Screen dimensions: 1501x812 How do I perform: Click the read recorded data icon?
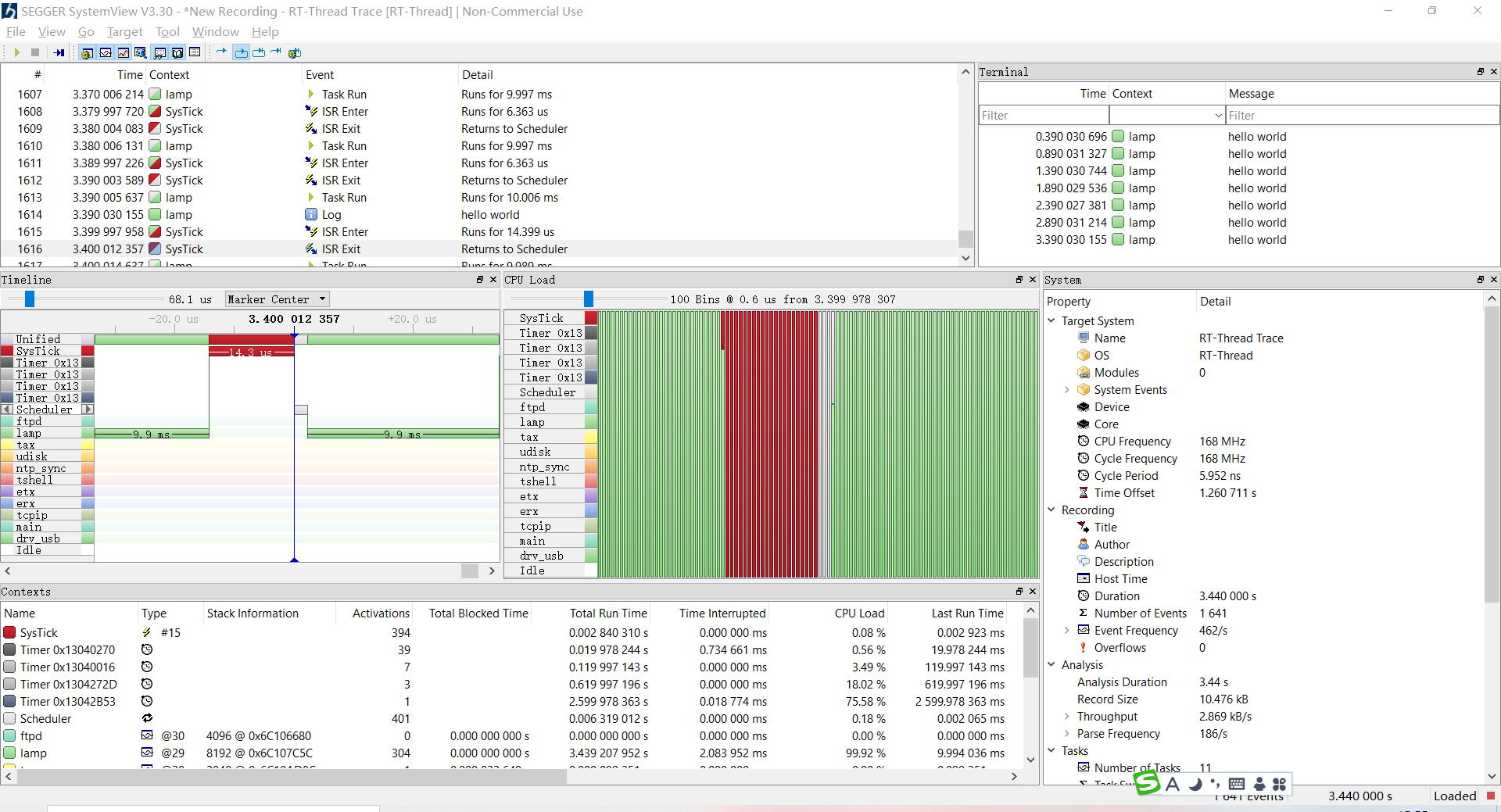point(59,52)
